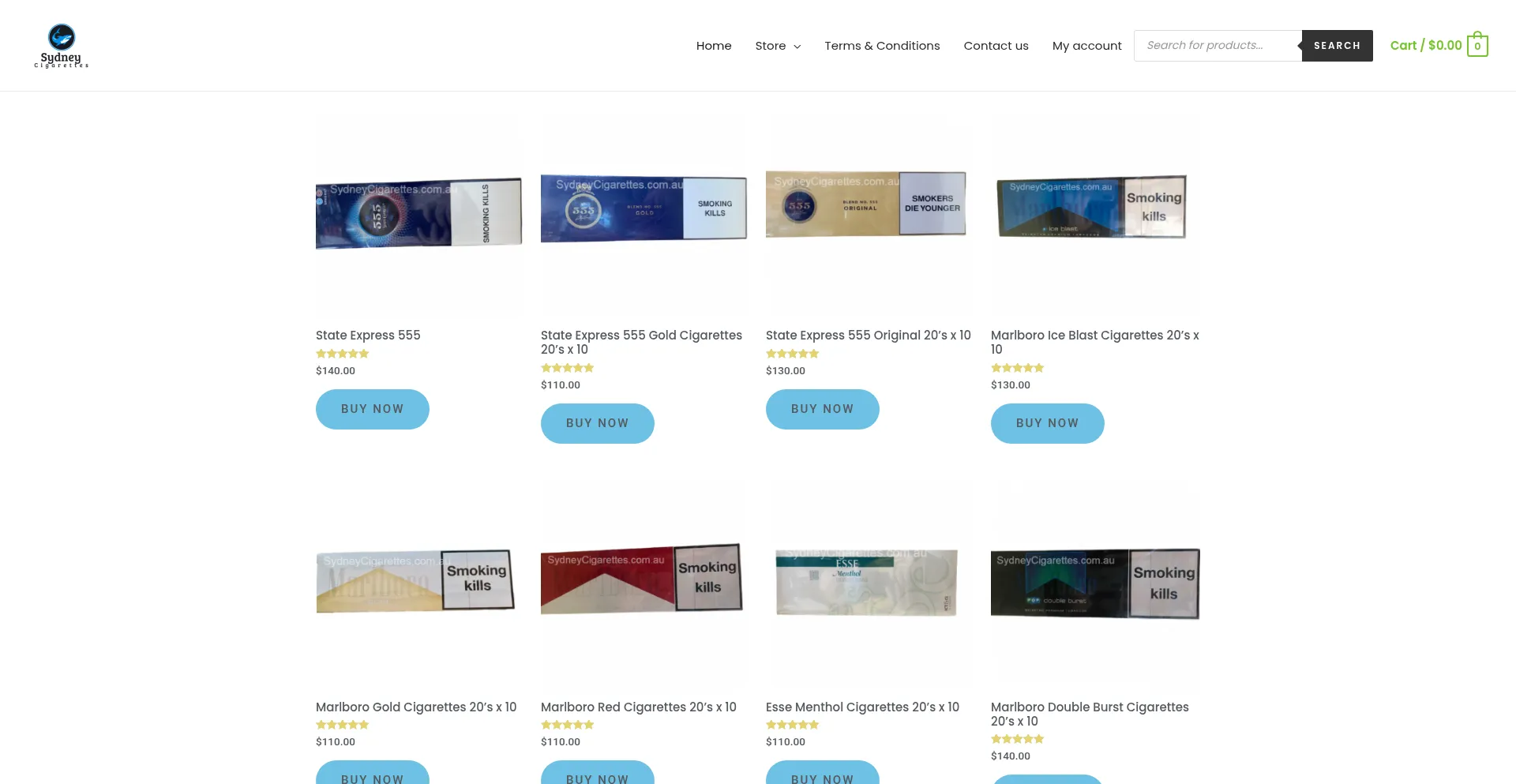Open State Express 555 Original 20's title
1516x784 pixels.
point(869,336)
